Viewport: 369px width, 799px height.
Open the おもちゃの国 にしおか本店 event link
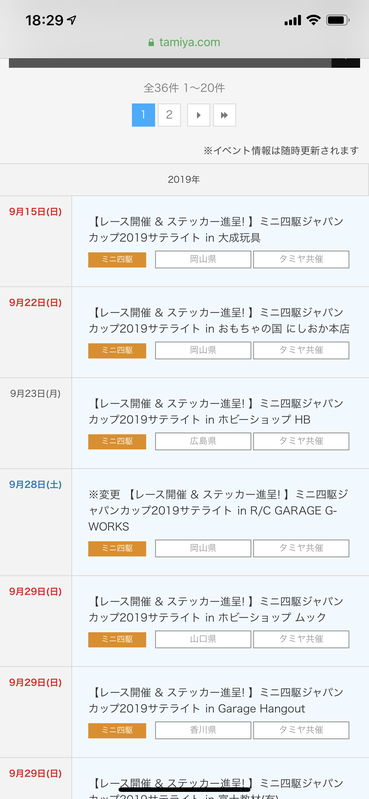219,321
